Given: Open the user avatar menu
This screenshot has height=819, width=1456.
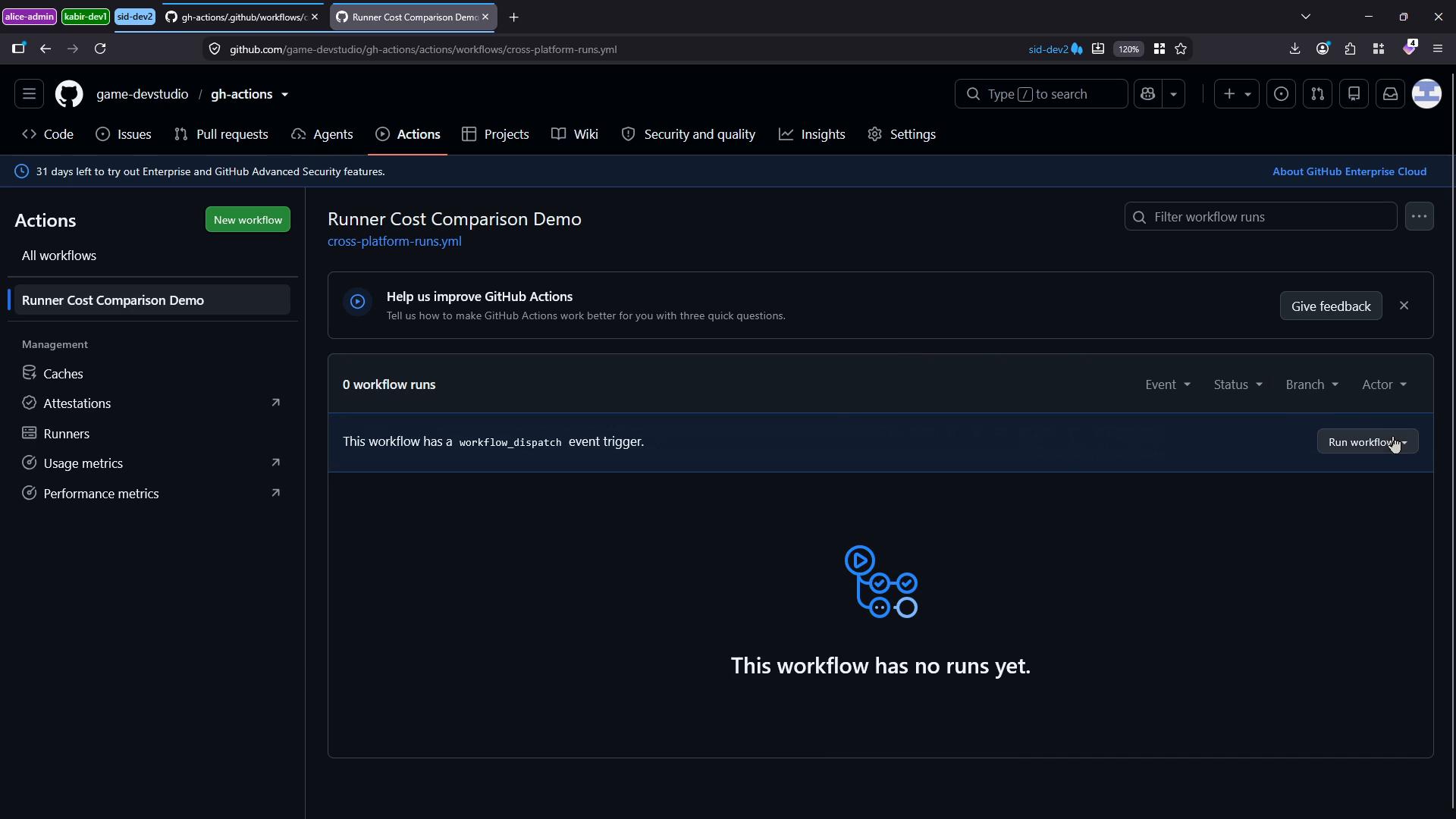Looking at the screenshot, I should pos(1426,94).
